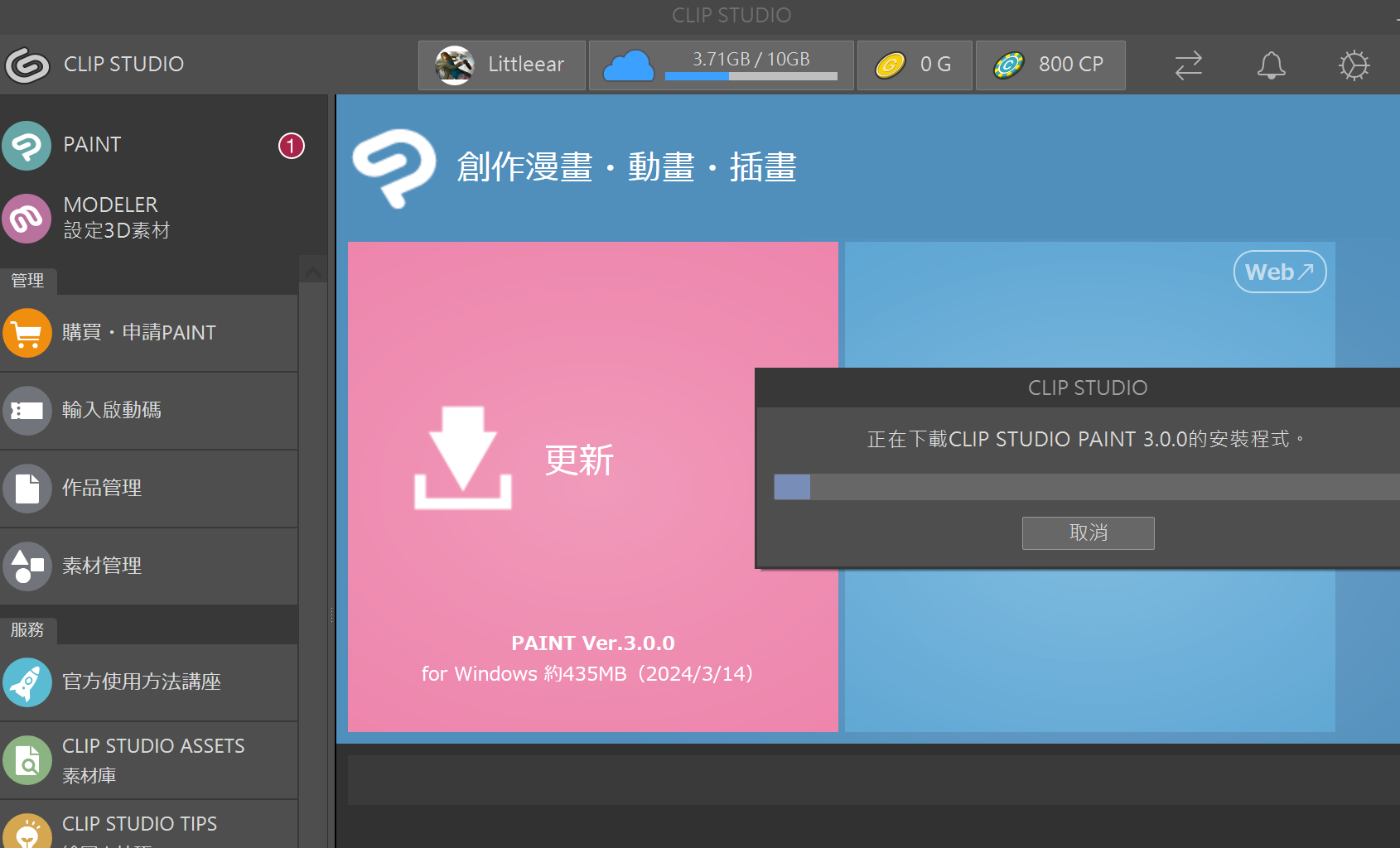Click the 正在下載CLIP STUDIO PAINT 3.0.0 message
The image size is (1400, 848).
(1085, 440)
